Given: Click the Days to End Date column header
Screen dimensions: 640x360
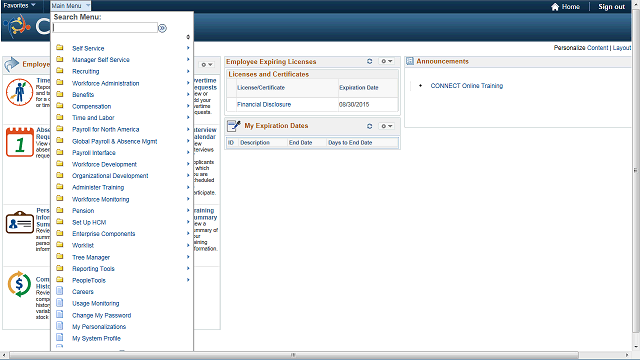Looking at the screenshot, I should pyautogui.click(x=350, y=143).
